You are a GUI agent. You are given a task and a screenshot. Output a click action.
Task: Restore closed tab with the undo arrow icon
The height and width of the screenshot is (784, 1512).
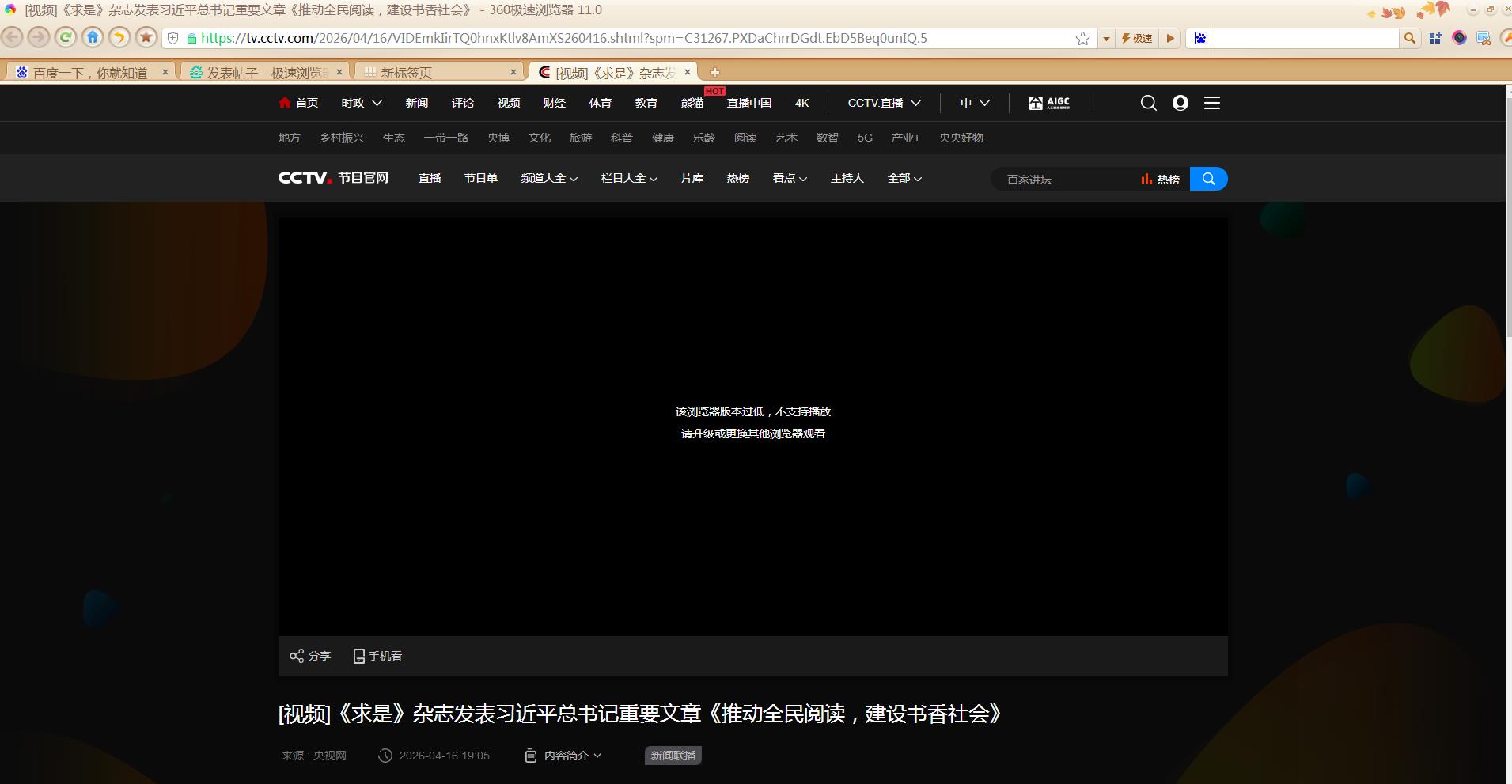[119, 37]
